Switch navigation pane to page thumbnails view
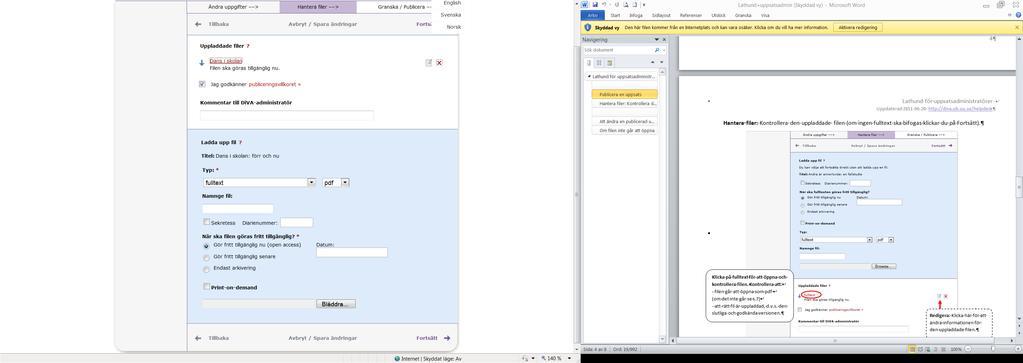 pos(599,63)
